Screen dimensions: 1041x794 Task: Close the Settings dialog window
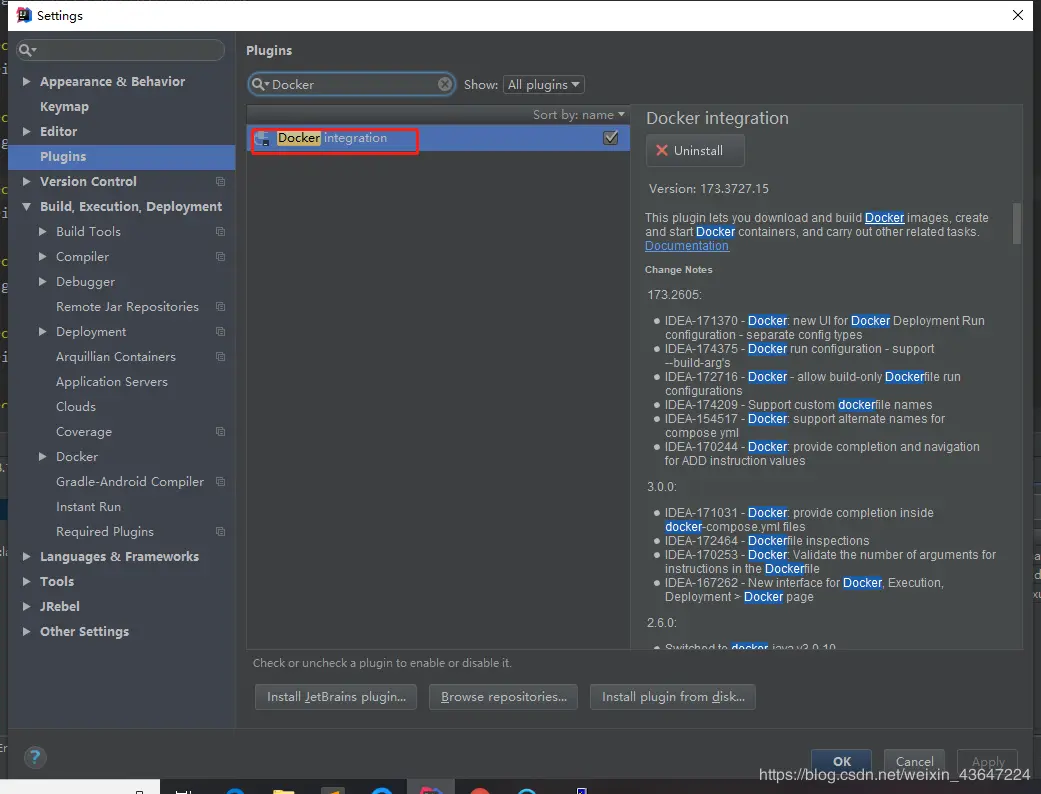(1018, 15)
